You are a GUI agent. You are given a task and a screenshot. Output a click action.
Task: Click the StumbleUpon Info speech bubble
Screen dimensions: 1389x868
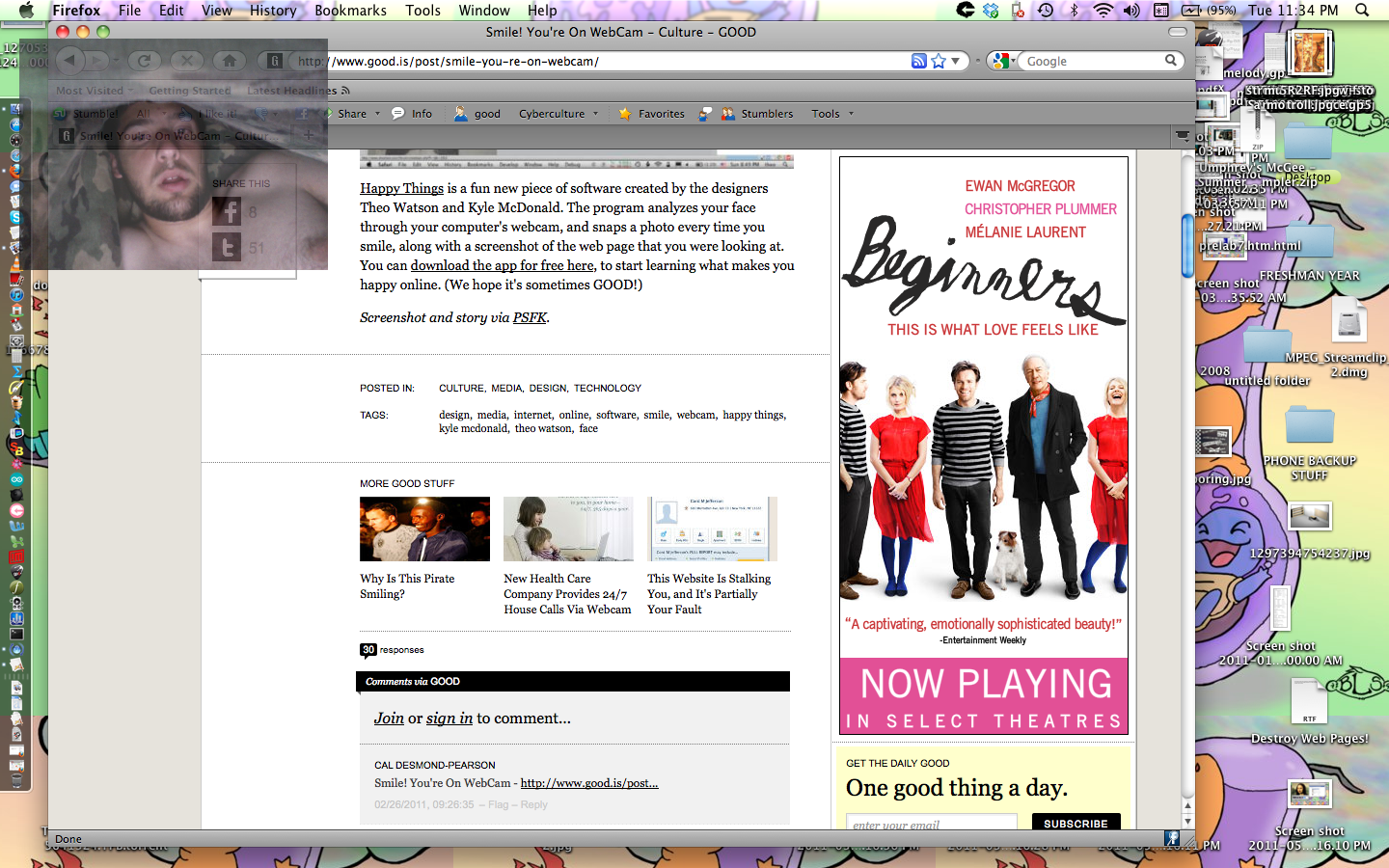tap(412, 114)
